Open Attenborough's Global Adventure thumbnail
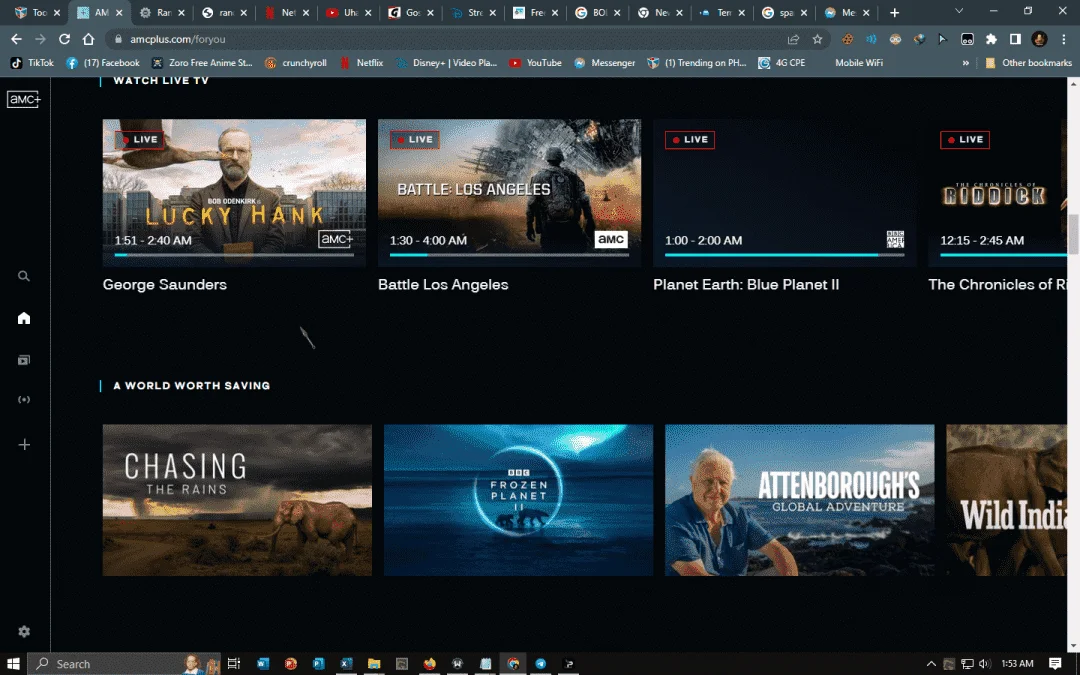1080x675 pixels. (x=800, y=500)
